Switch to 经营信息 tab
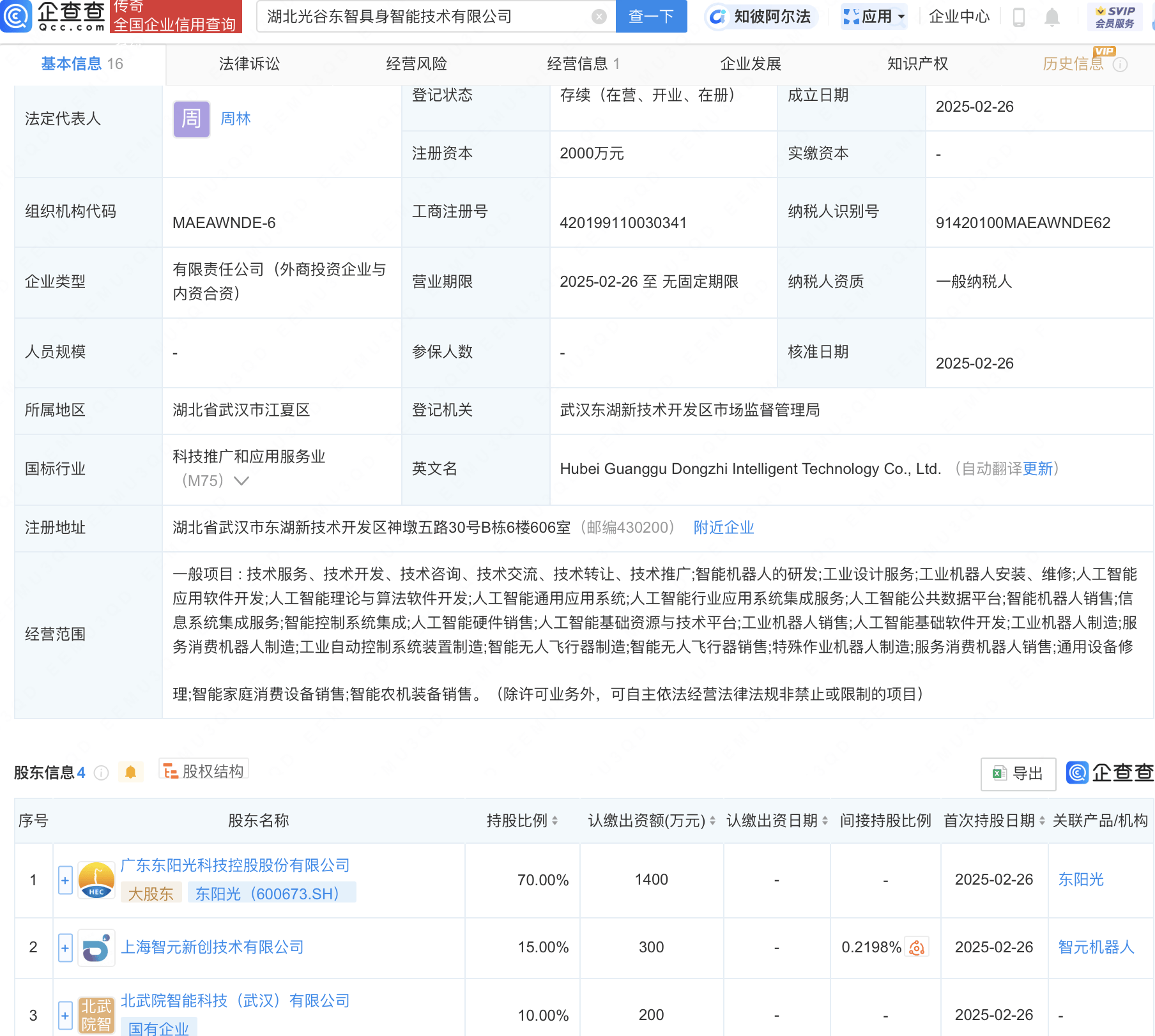The width and height of the screenshot is (1155, 1036). point(583,64)
